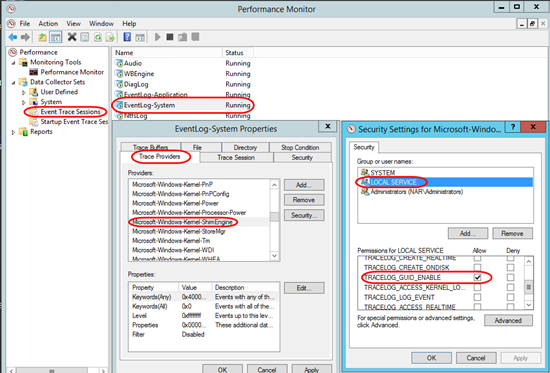Collapse the Monitoring Tools tree node
This screenshot has width=550, height=373.
[x=14, y=63]
